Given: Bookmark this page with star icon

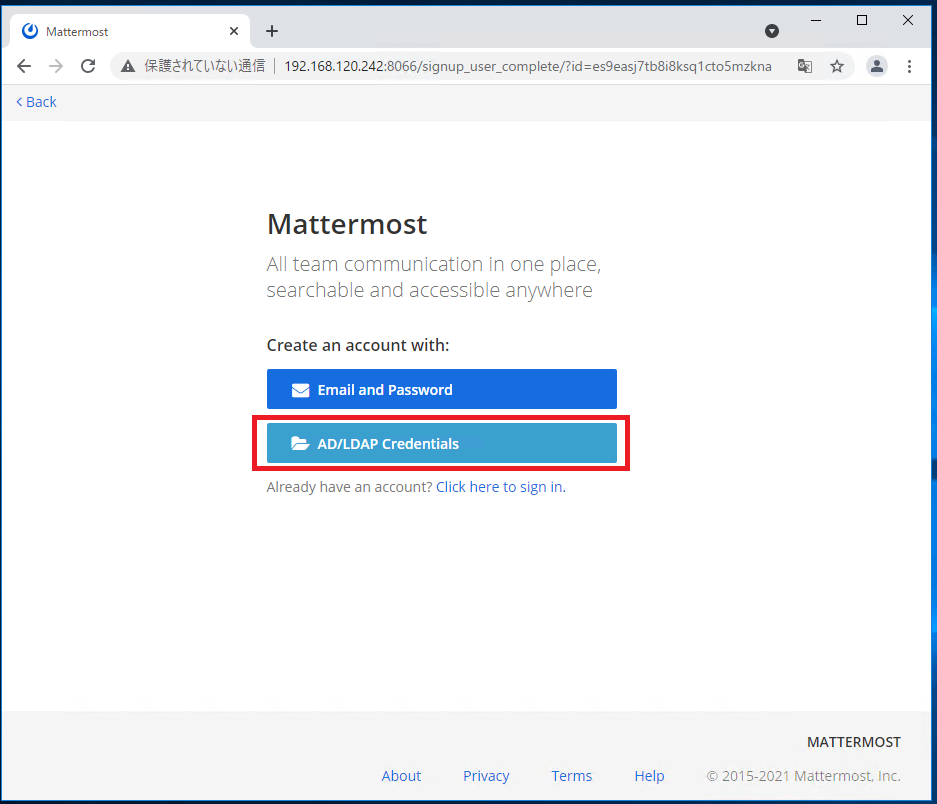Looking at the screenshot, I should 837,66.
